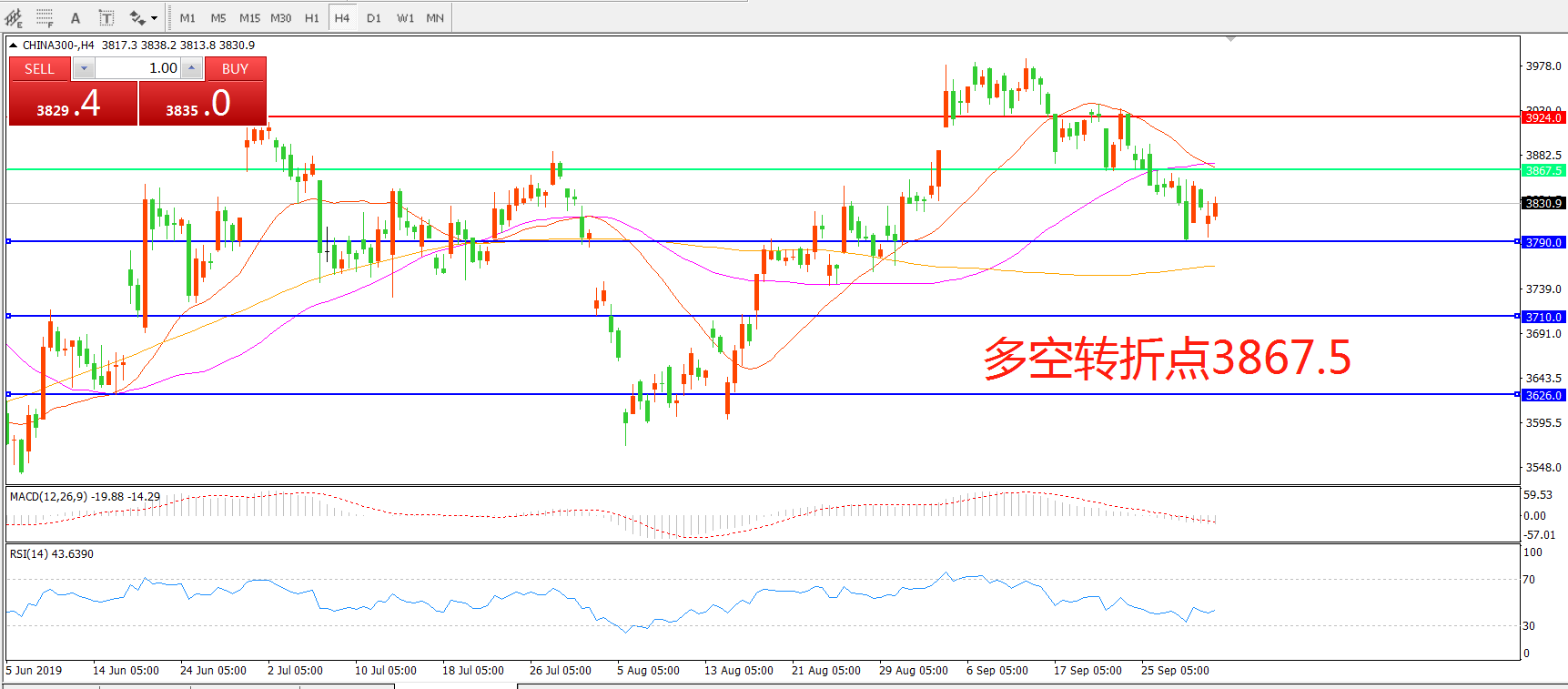The height and width of the screenshot is (689, 1568).
Task: Select the equidistant channel drawing tool
Action: coord(14,17)
